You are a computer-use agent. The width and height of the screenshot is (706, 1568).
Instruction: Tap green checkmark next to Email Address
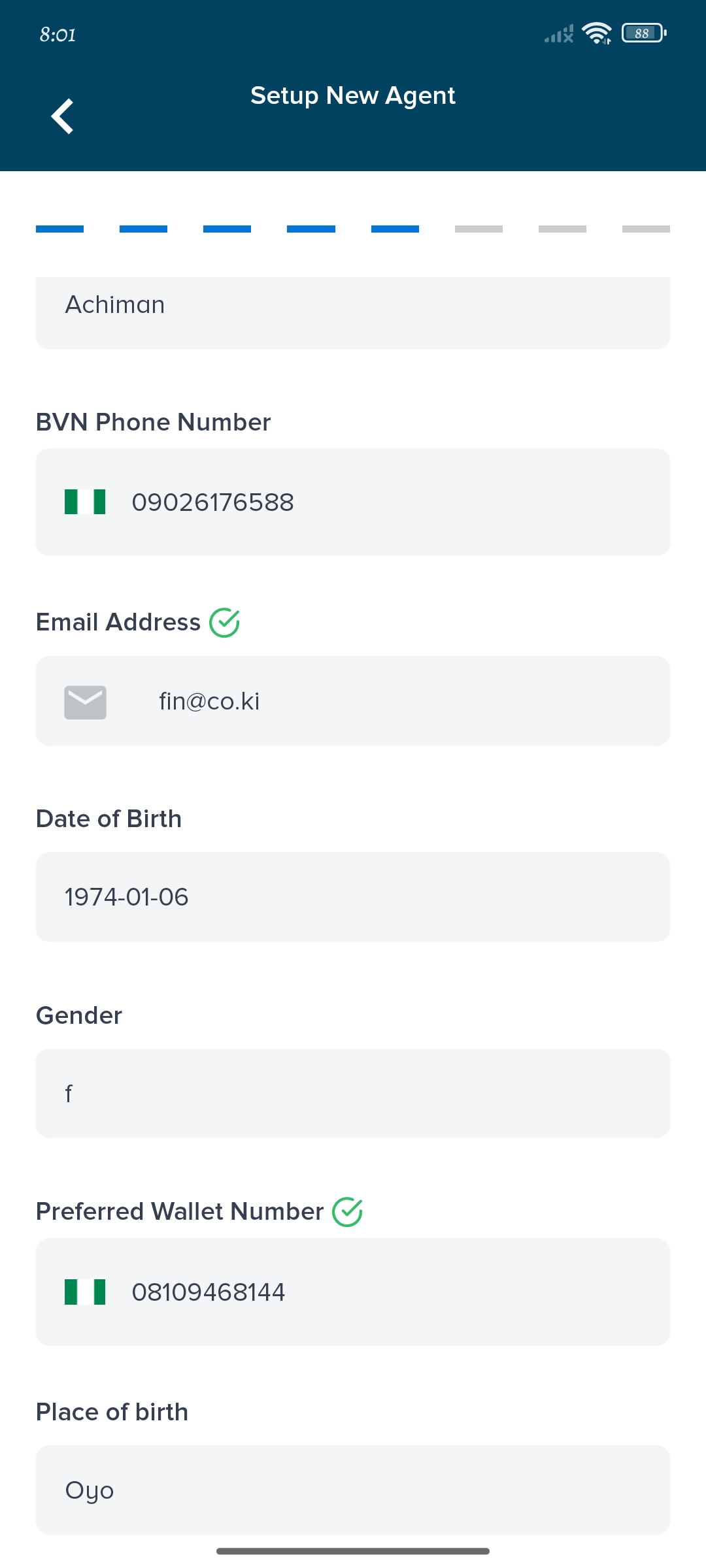[x=224, y=622]
